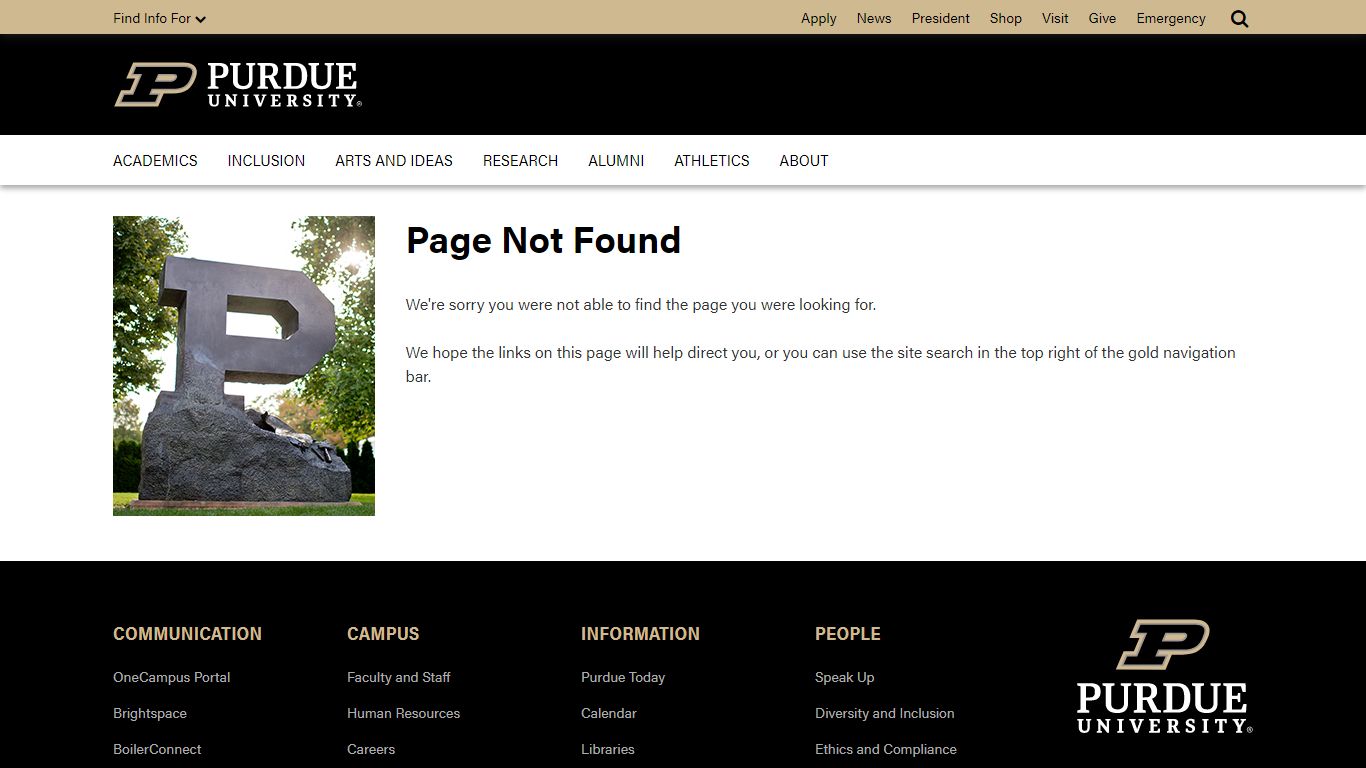Select the About menu item
The height and width of the screenshot is (768, 1366).
(804, 160)
